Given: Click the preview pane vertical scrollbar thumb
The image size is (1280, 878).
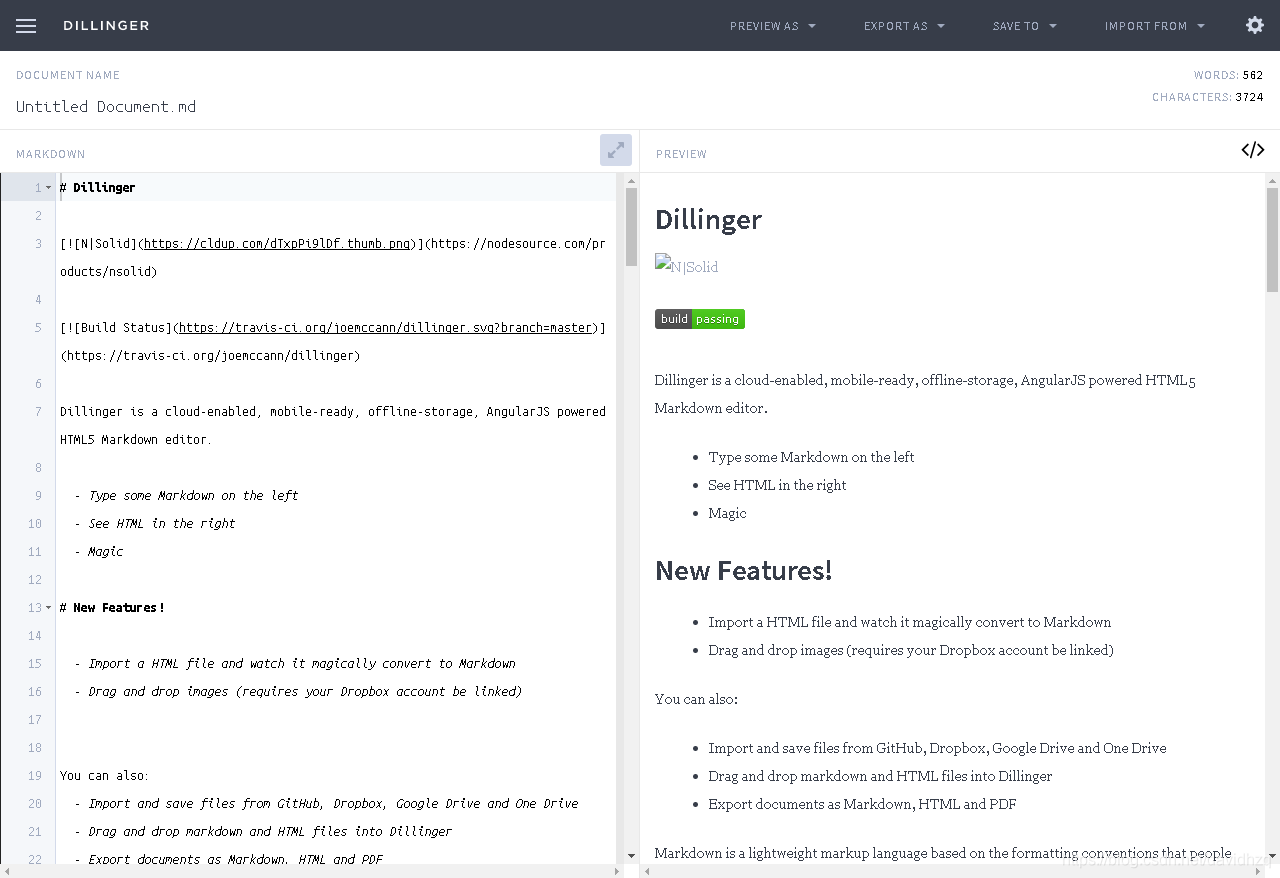Looking at the screenshot, I should pyautogui.click(x=1272, y=239).
